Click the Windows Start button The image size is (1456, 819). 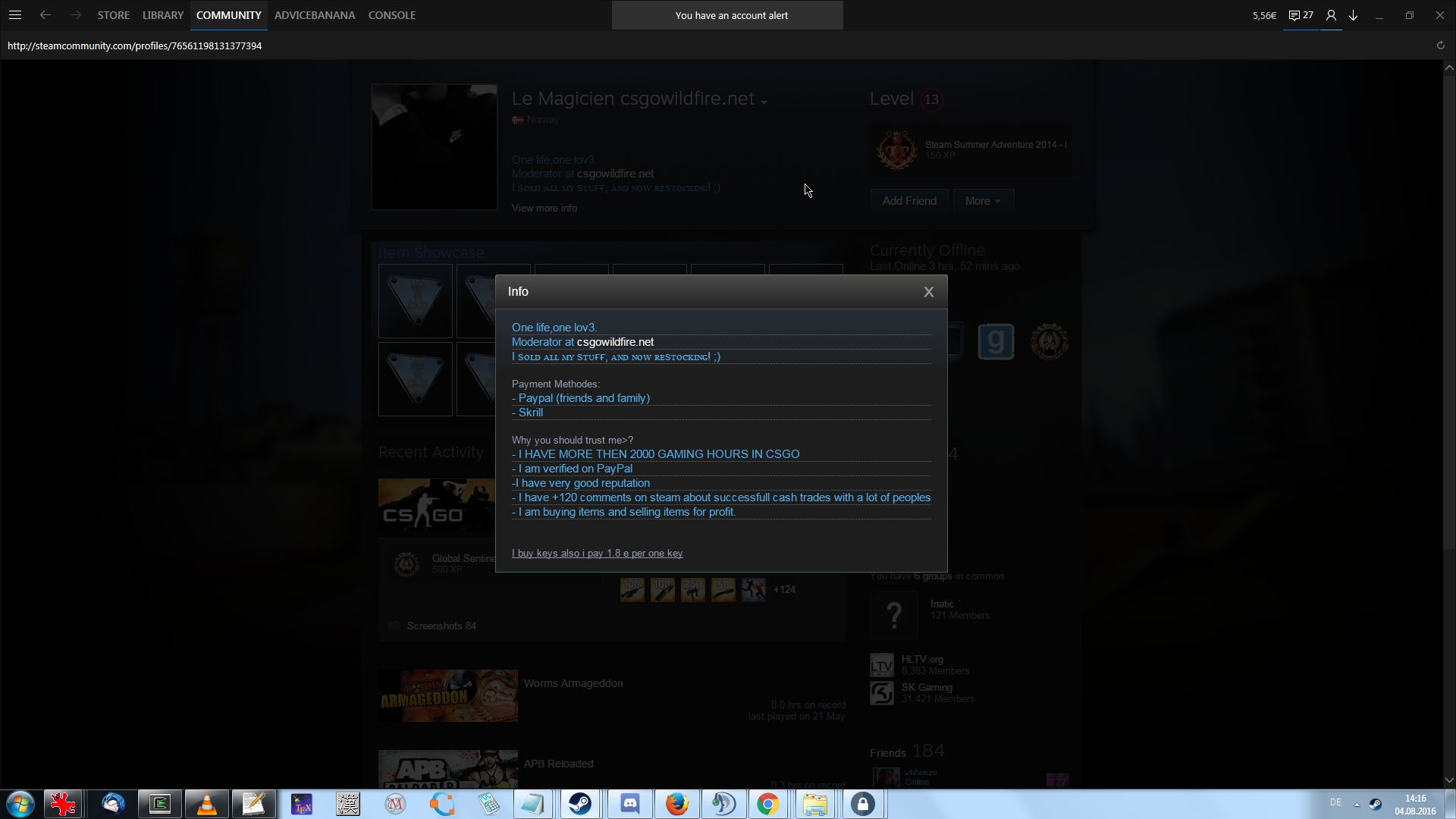click(x=20, y=804)
